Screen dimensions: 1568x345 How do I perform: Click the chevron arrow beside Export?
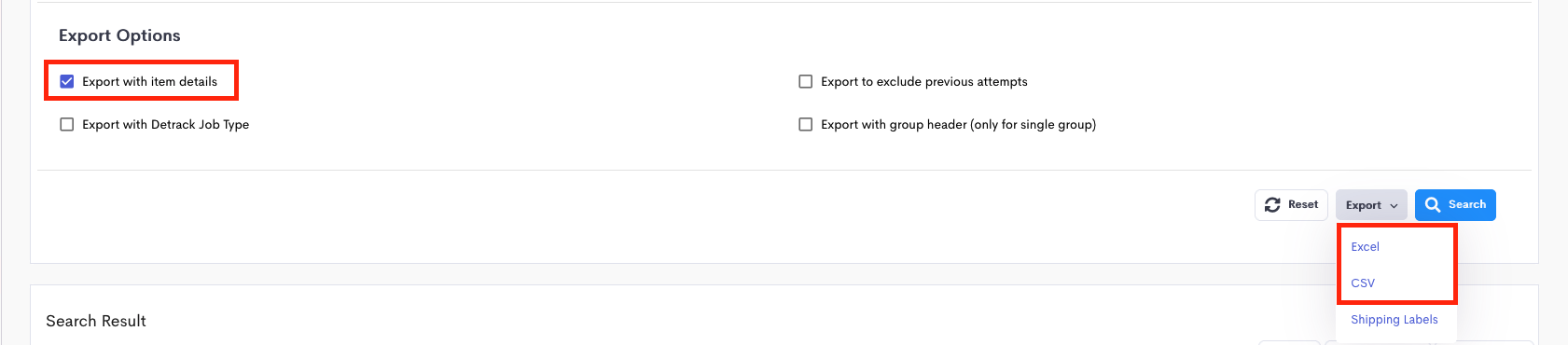click(x=1394, y=206)
